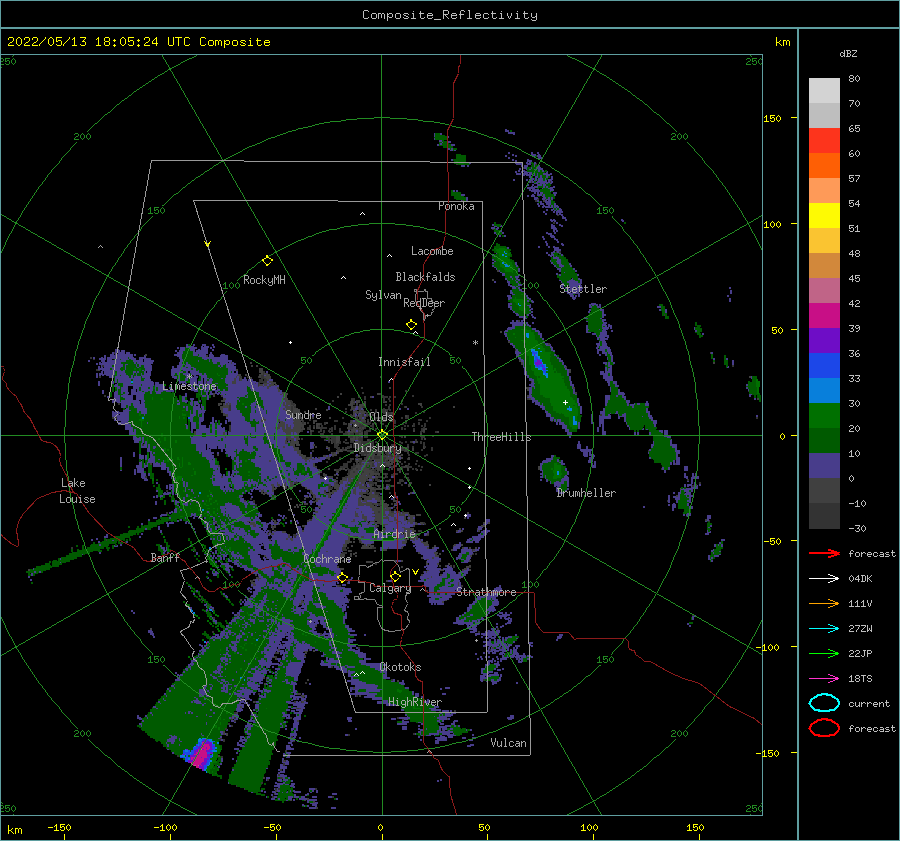
Task: Click the HighRiver town label
Action: click(x=415, y=702)
